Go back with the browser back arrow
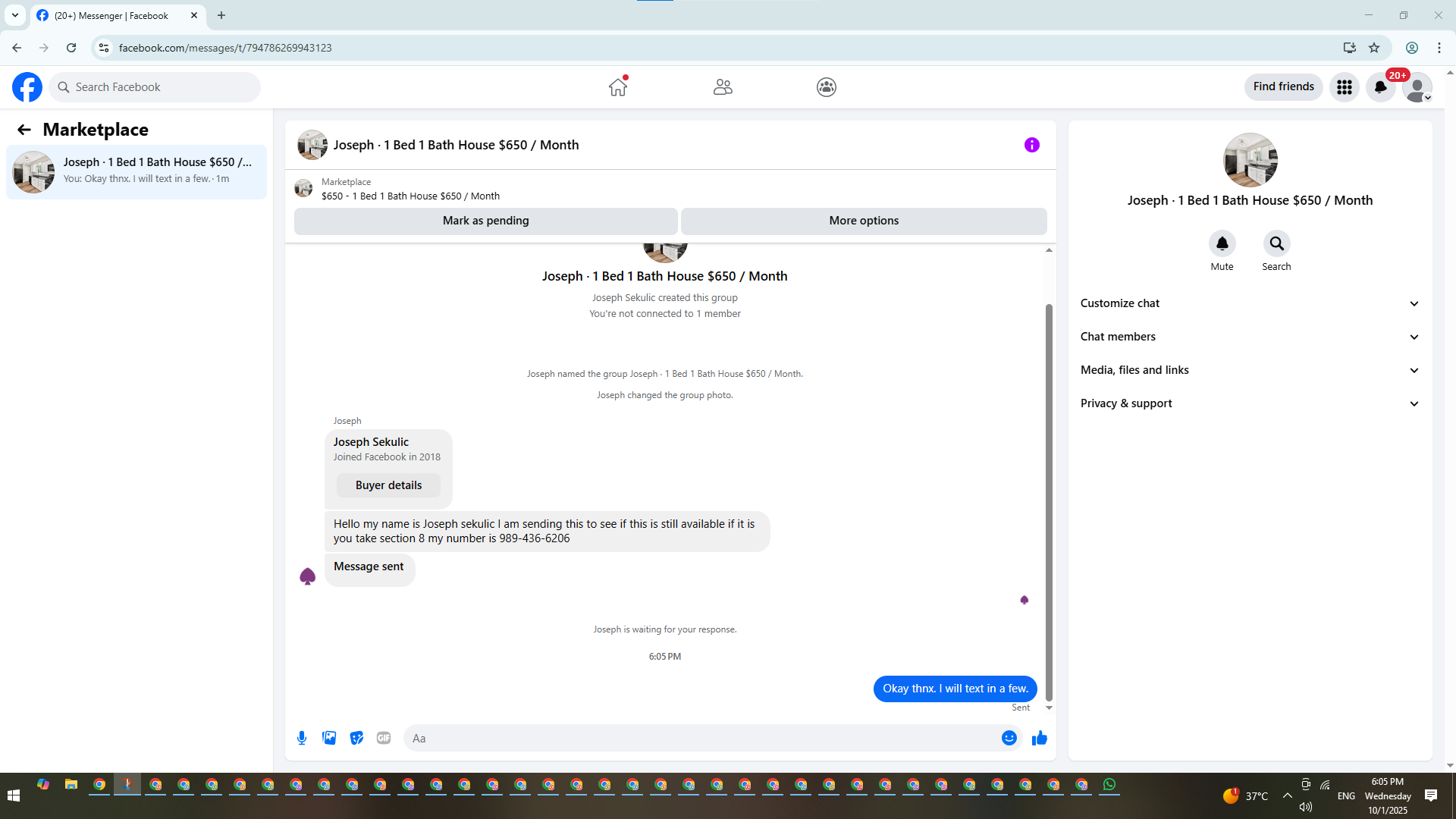This screenshot has height=819, width=1456. 17,48
